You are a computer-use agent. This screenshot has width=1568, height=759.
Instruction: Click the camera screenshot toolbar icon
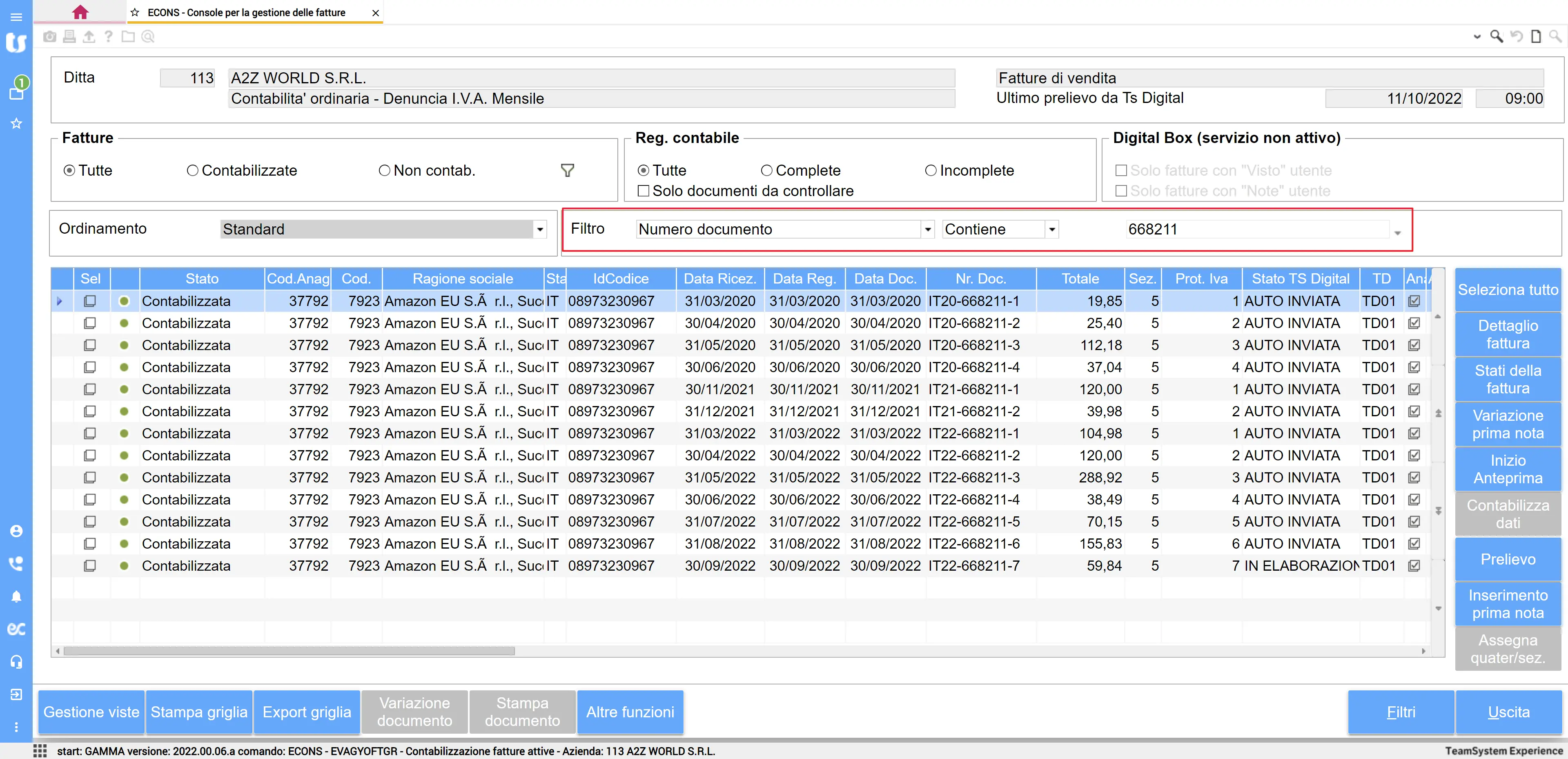pos(50,37)
